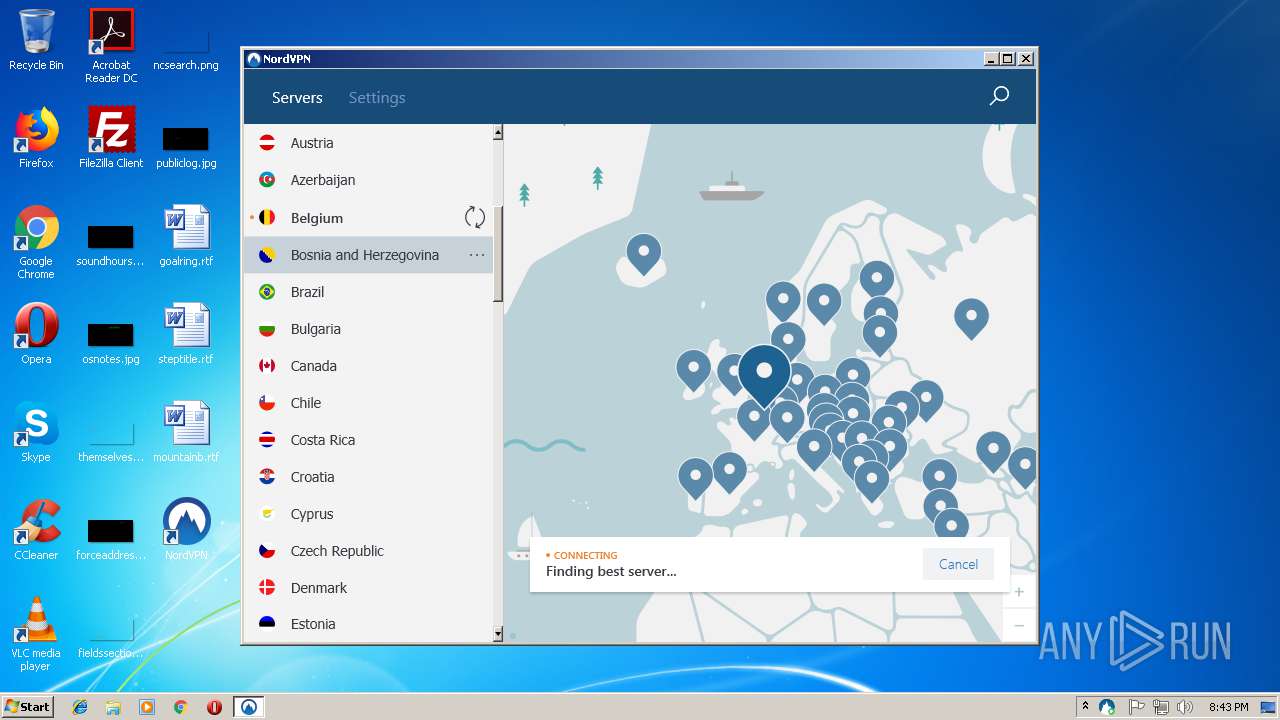This screenshot has height=720, width=1280.
Task: Click the Belgium reconnect spinner icon
Action: pyautogui.click(x=475, y=217)
